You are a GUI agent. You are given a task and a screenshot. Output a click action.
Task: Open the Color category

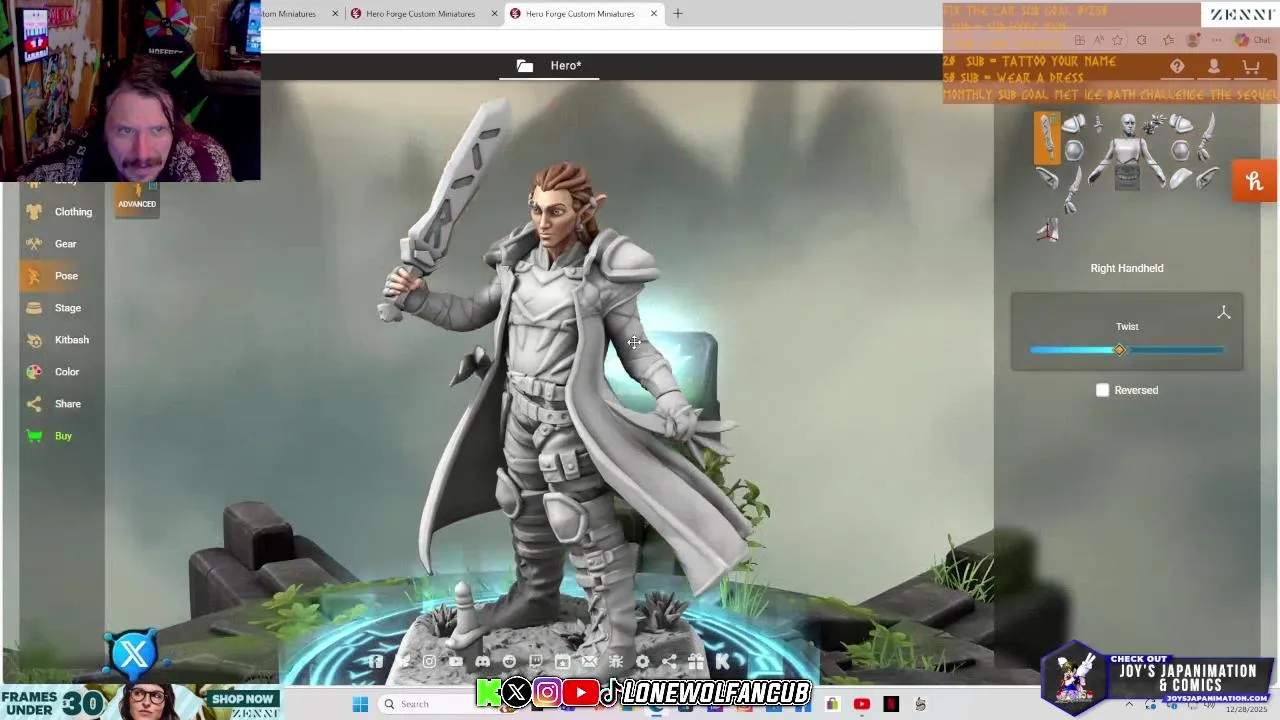59,372
